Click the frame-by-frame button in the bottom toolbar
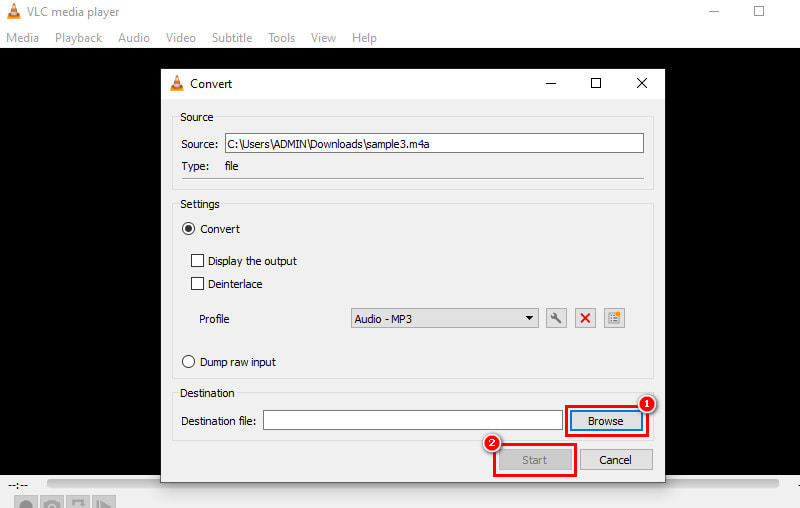The width and height of the screenshot is (800, 508). point(104,503)
